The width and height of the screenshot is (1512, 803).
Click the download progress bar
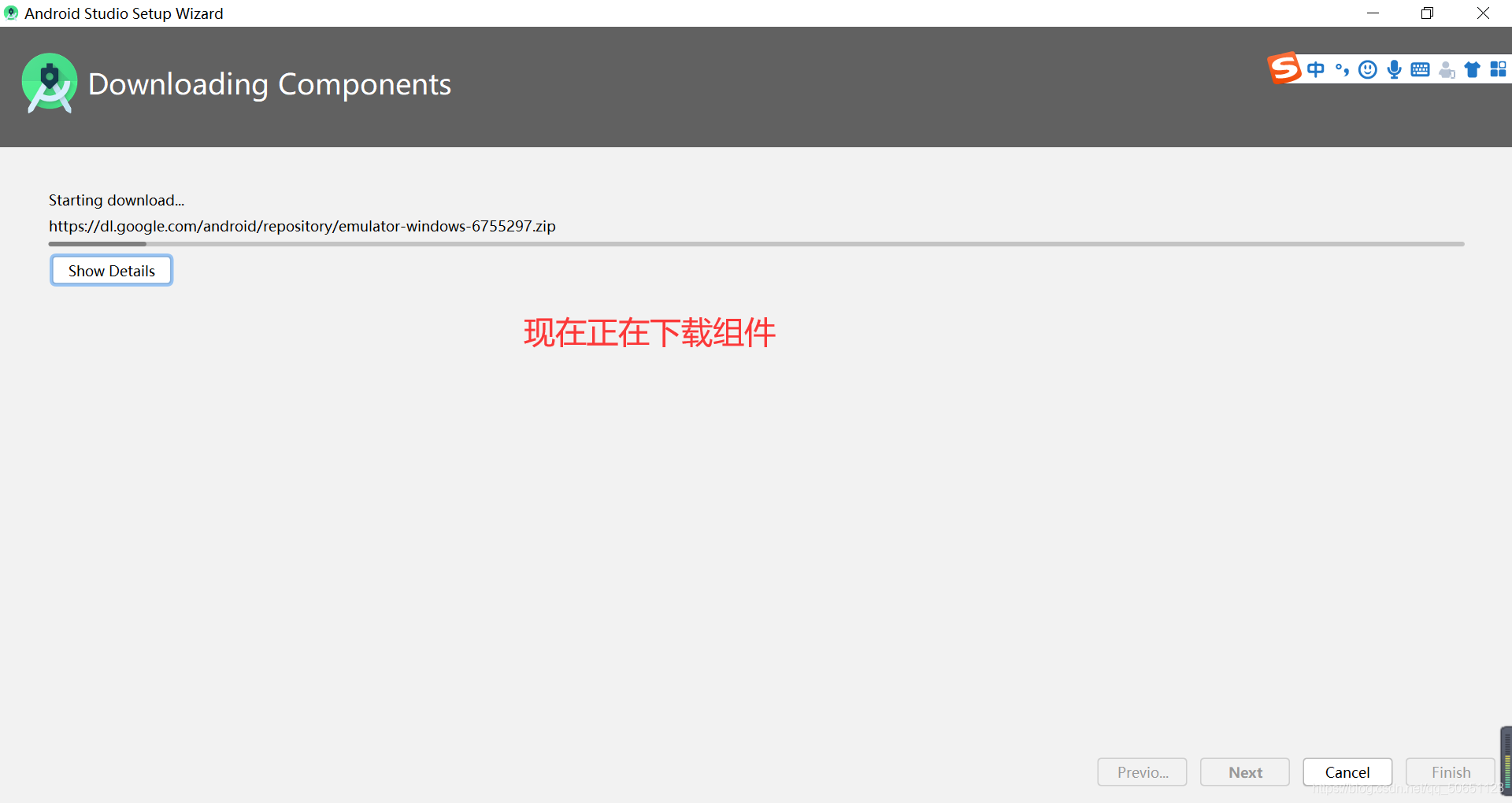point(756,244)
